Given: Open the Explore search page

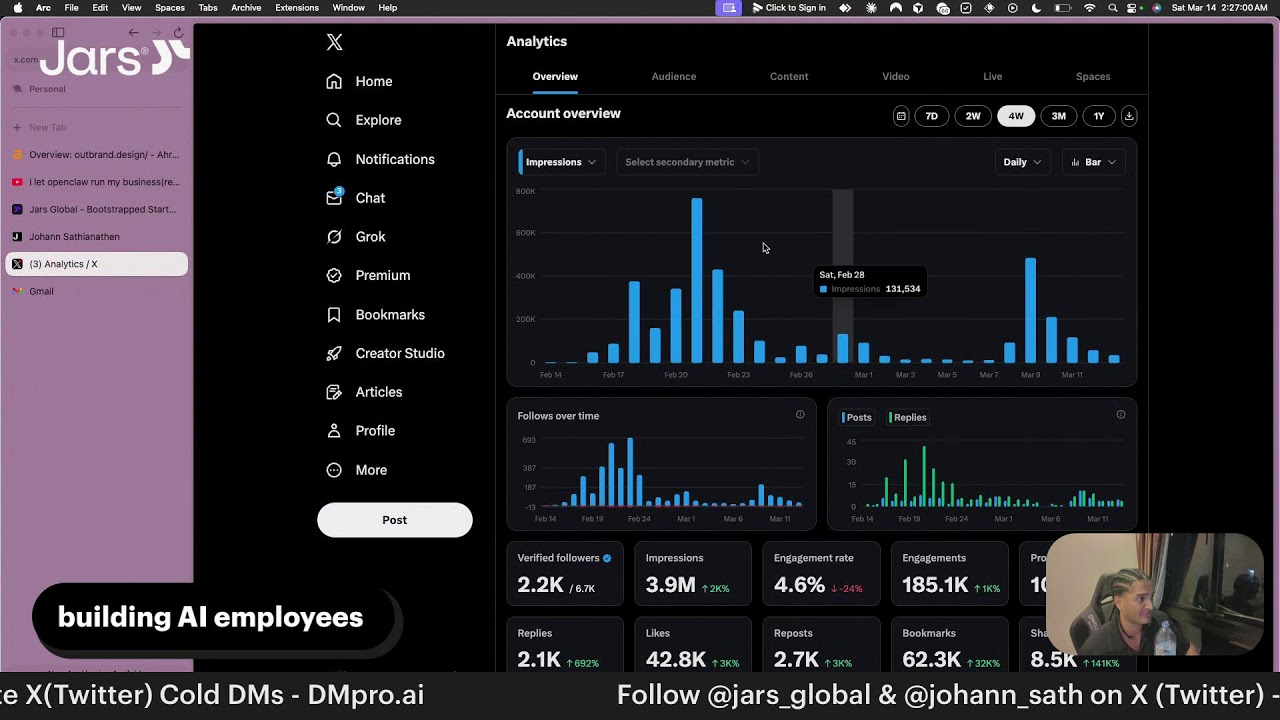Looking at the screenshot, I should (x=364, y=120).
